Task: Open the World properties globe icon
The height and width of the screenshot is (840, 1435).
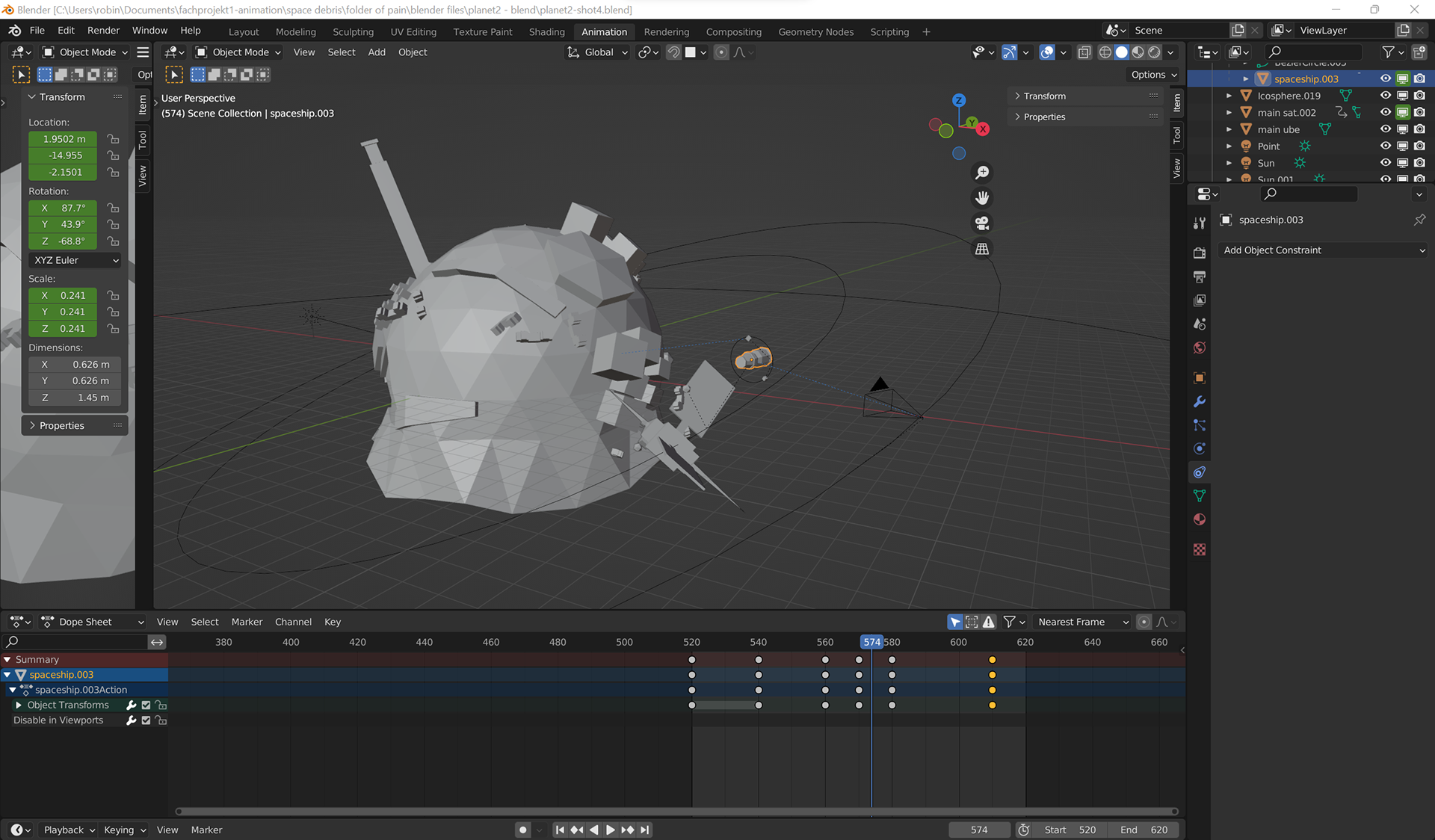Action: tap(1200, 348)
